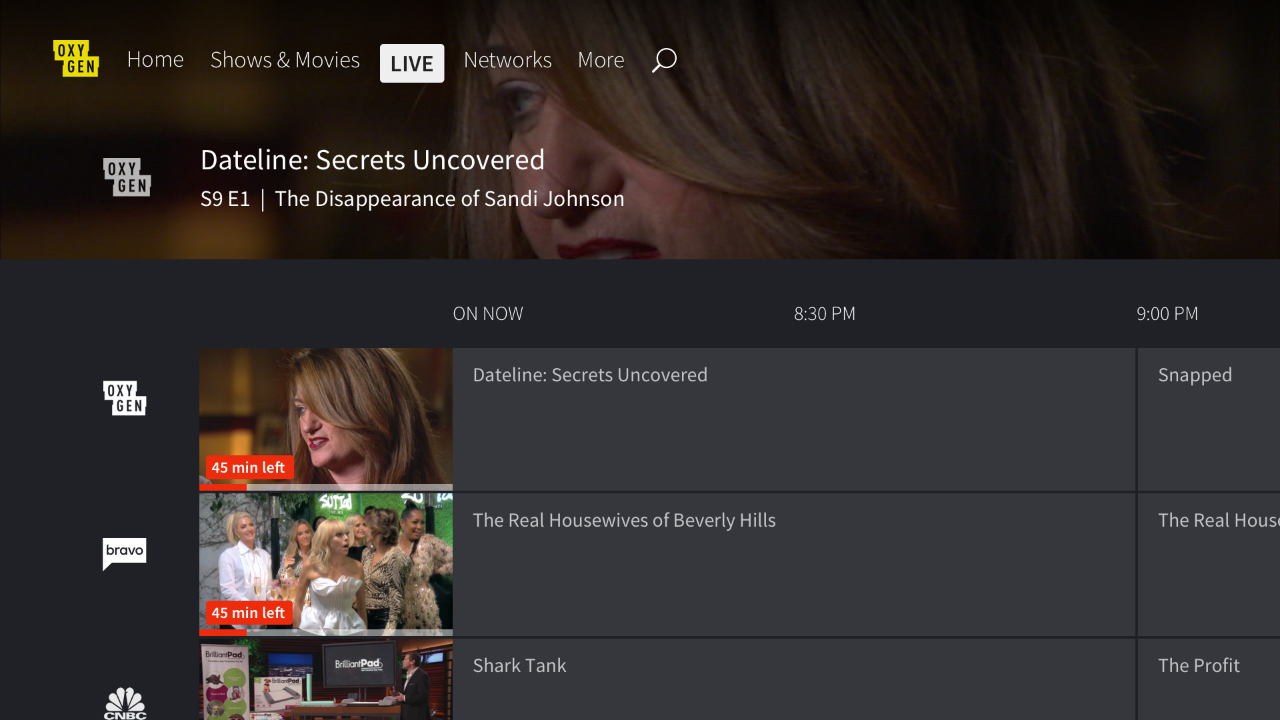The width and height of the screenshot is (1280, 720).
Task: Click the Dateline progress bar
Action: tap(326, 488)
